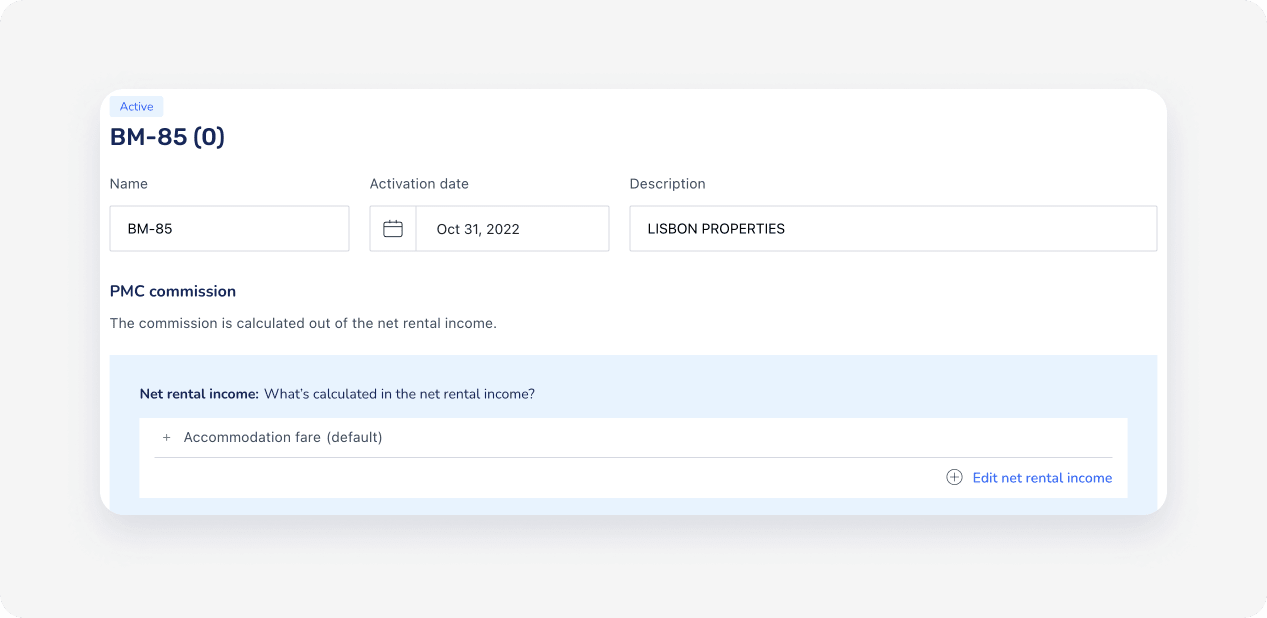Click the Active status badge
The image size is (1267, 618).
137,107
